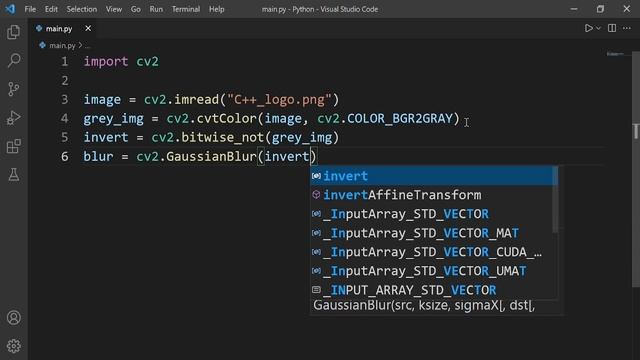
Task: Open the Terminal menu
Action: (x=186, y=9)
